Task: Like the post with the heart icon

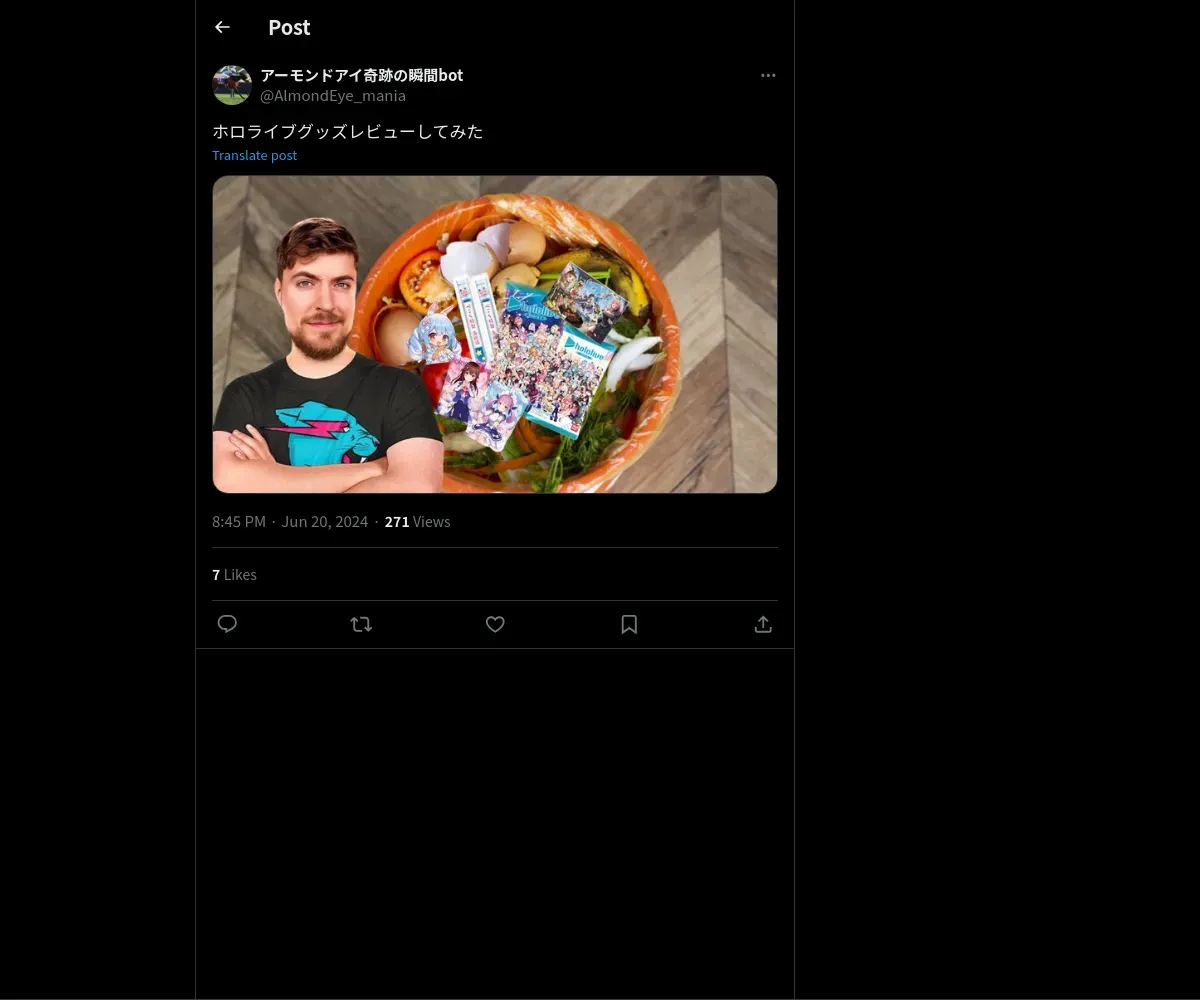Action: click(495, 624)
